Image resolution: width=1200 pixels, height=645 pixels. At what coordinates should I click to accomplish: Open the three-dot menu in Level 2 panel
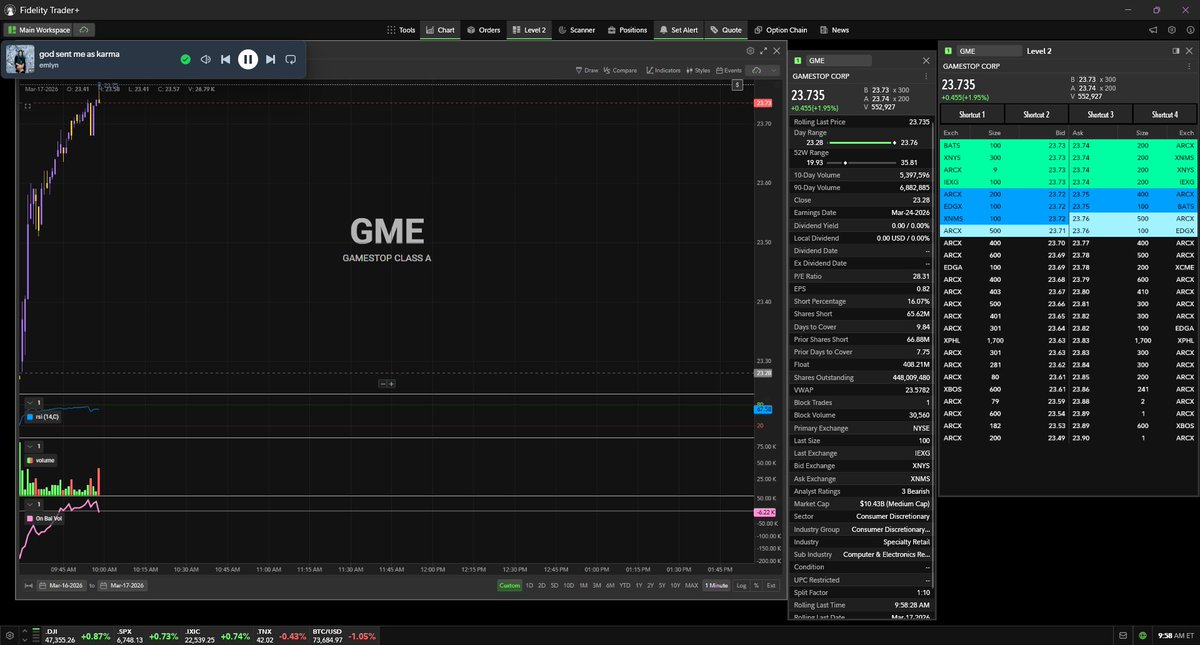tap(1190, 68)
